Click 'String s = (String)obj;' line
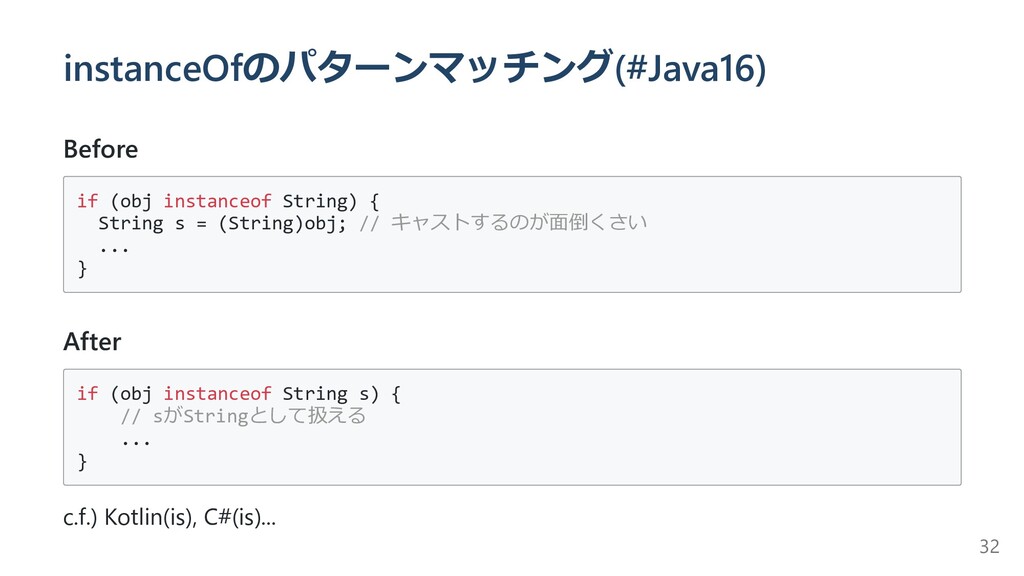1024x576 pixels. (223, 223)
